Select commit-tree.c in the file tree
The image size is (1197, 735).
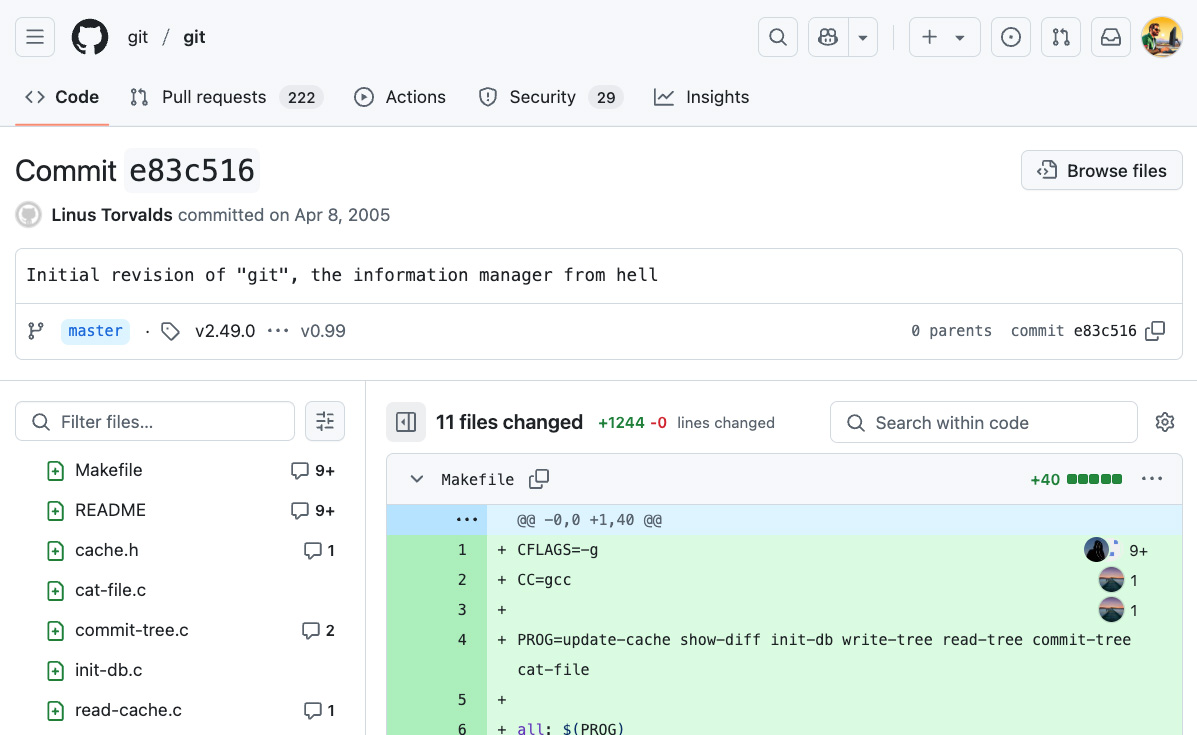coord(131,630)
